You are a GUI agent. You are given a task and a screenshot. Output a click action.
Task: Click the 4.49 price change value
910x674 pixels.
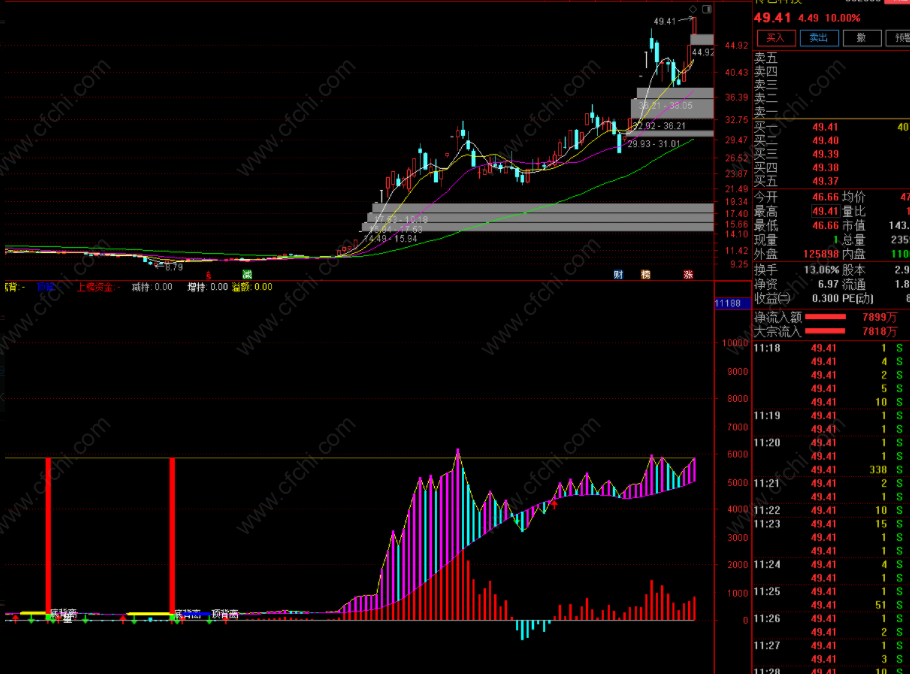(808, 18)
